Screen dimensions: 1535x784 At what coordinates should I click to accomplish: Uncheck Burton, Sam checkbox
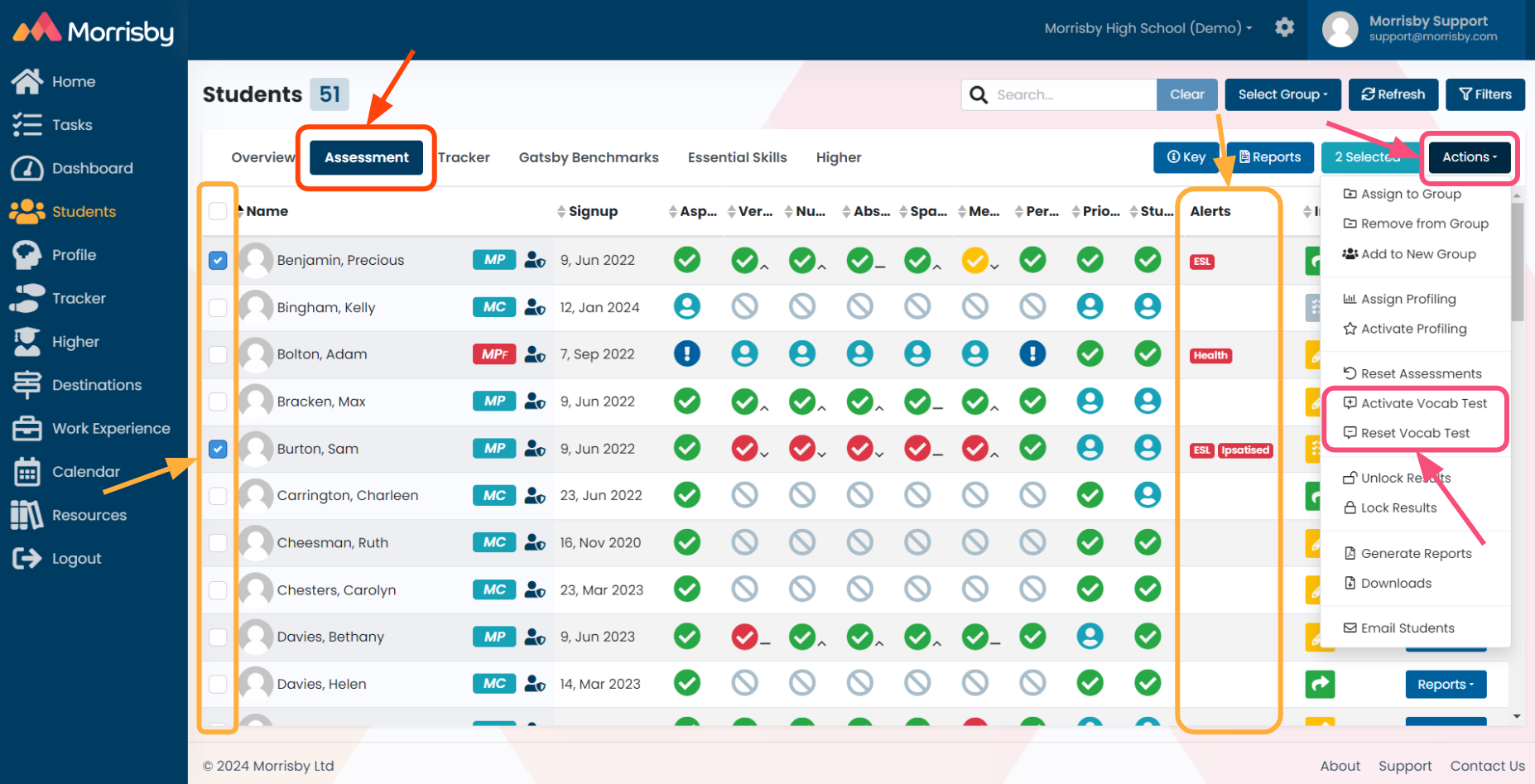(218, 449)
